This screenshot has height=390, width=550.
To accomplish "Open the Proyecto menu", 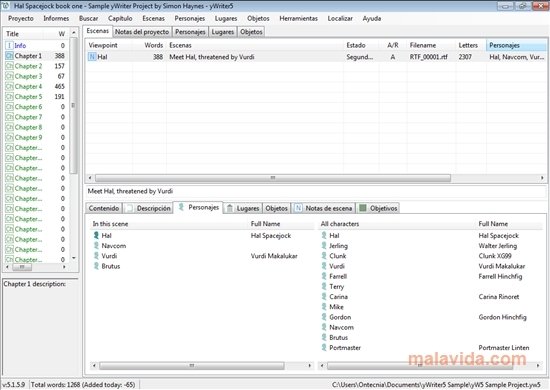I will click(x=21, y=18).
